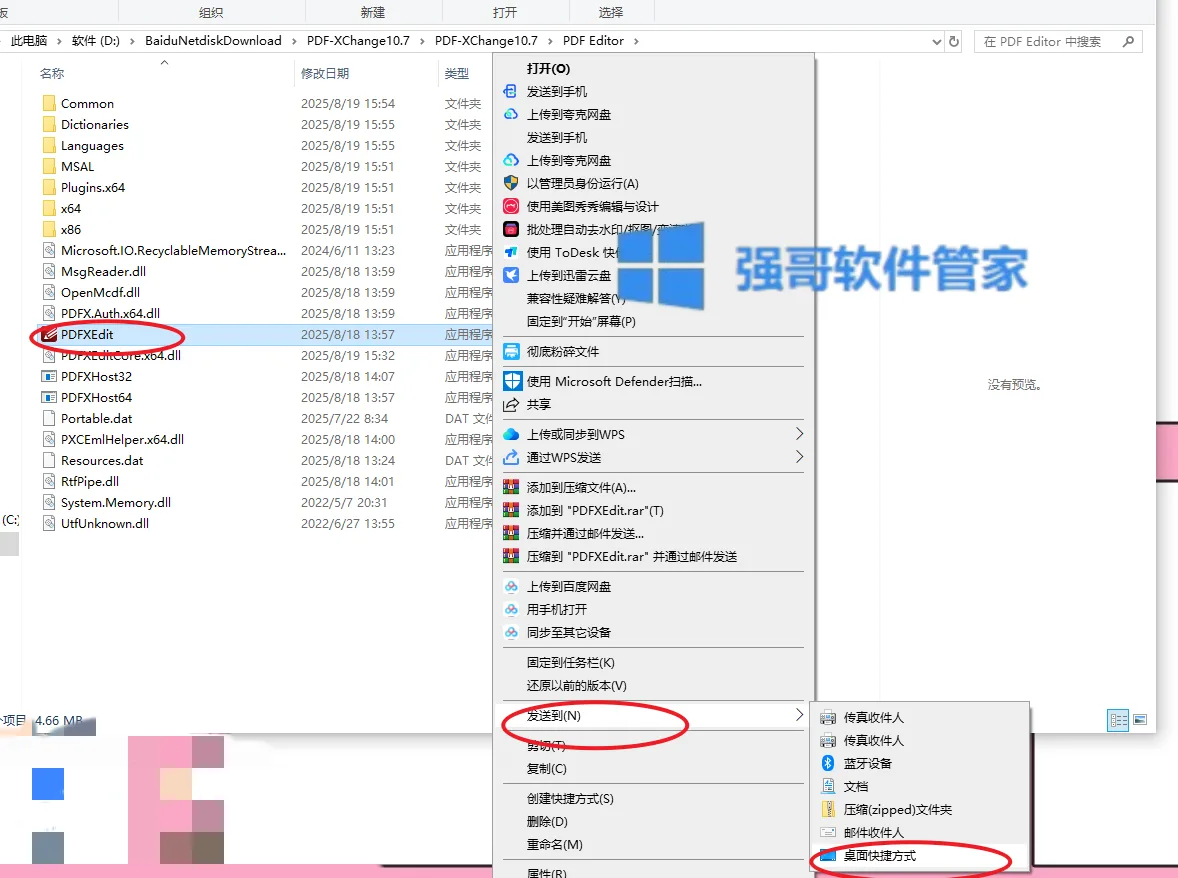Viewport: 1178px width, 878px height.
Task: Open the address bar history dropdown arrow
Action: coord(937,42)
